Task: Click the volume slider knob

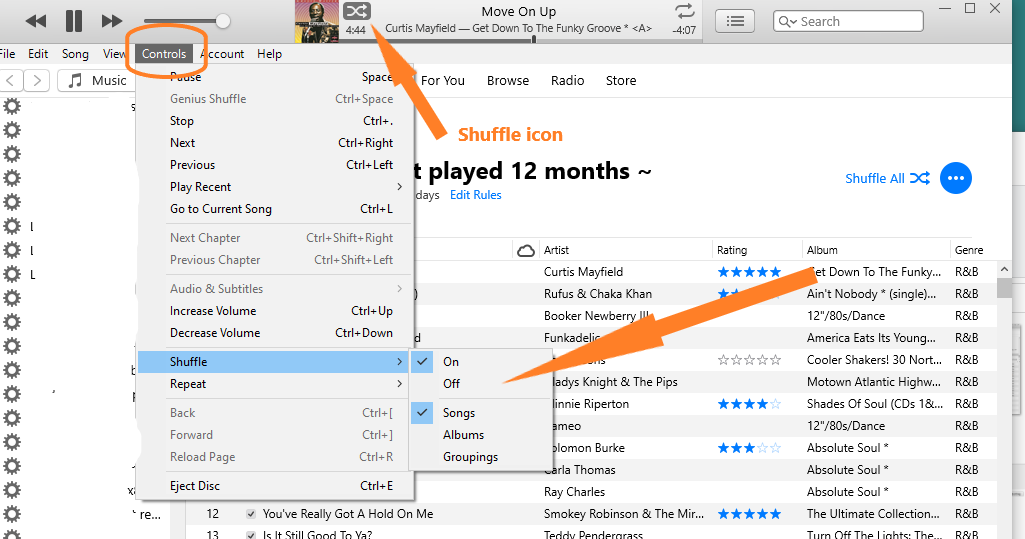Action: coord(223,21)
